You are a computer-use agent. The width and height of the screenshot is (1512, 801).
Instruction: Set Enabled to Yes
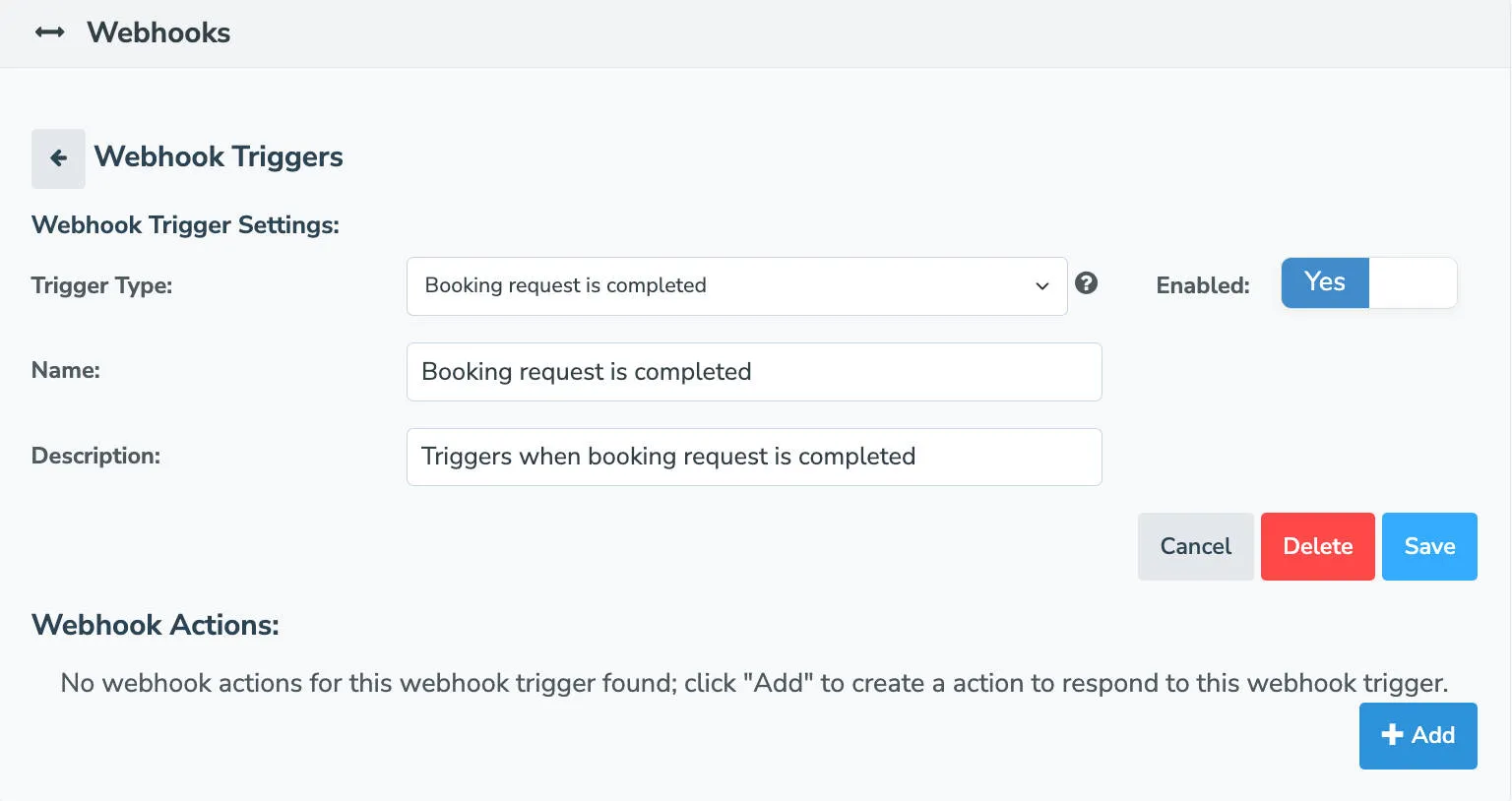1324,282
